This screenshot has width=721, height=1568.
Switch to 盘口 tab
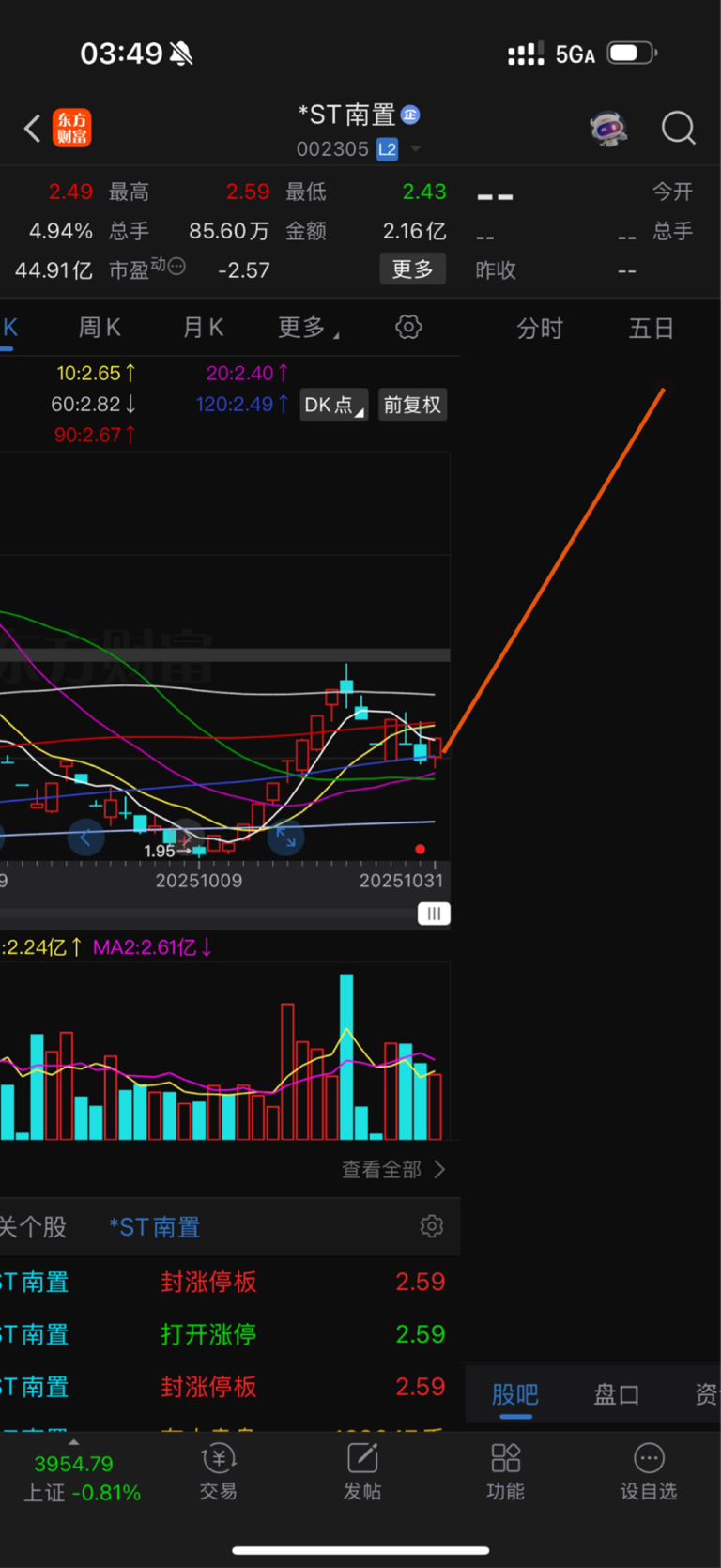pyautogui.click(x=617, y=1394)
